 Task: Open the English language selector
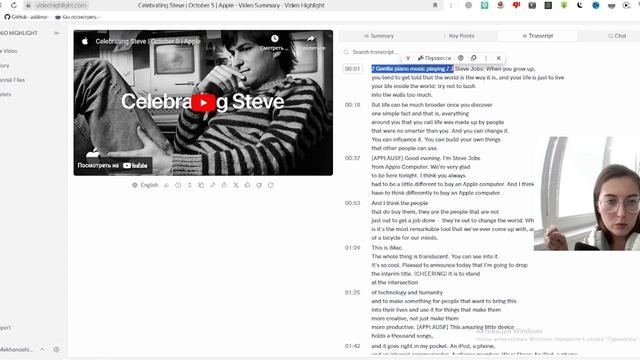point(145,185)
